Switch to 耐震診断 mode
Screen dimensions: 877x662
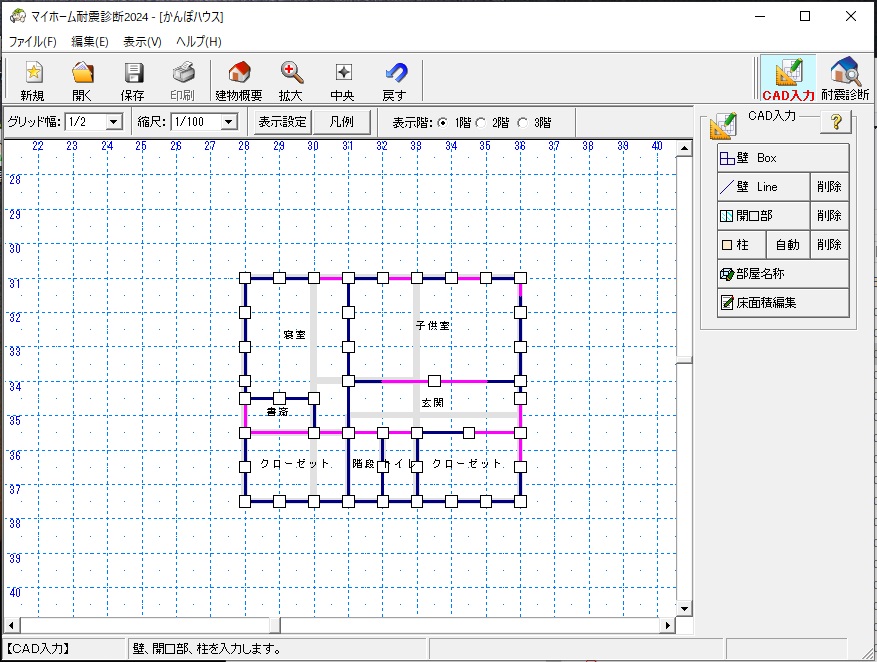845,79
